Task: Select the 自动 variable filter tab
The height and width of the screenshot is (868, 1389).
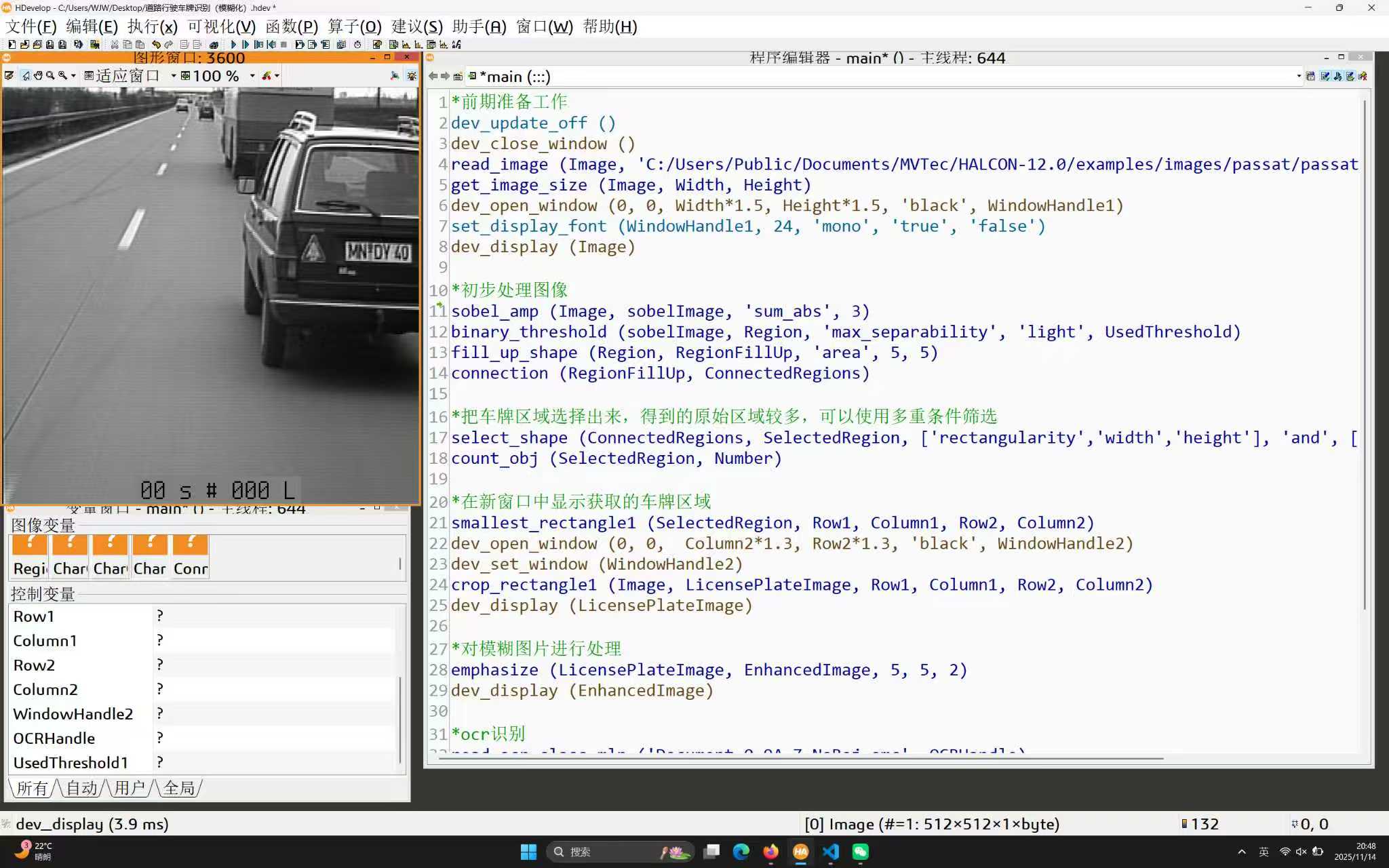Action: tap(82, 788)
